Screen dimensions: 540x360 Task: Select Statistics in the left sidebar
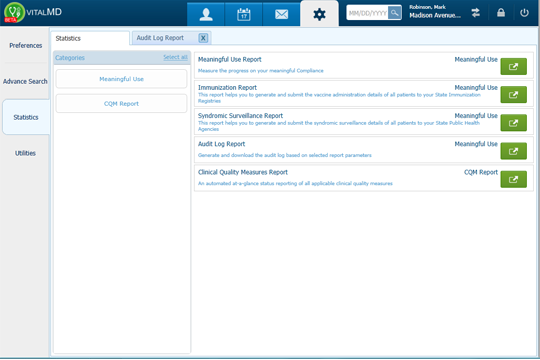[x=26, y=117]
